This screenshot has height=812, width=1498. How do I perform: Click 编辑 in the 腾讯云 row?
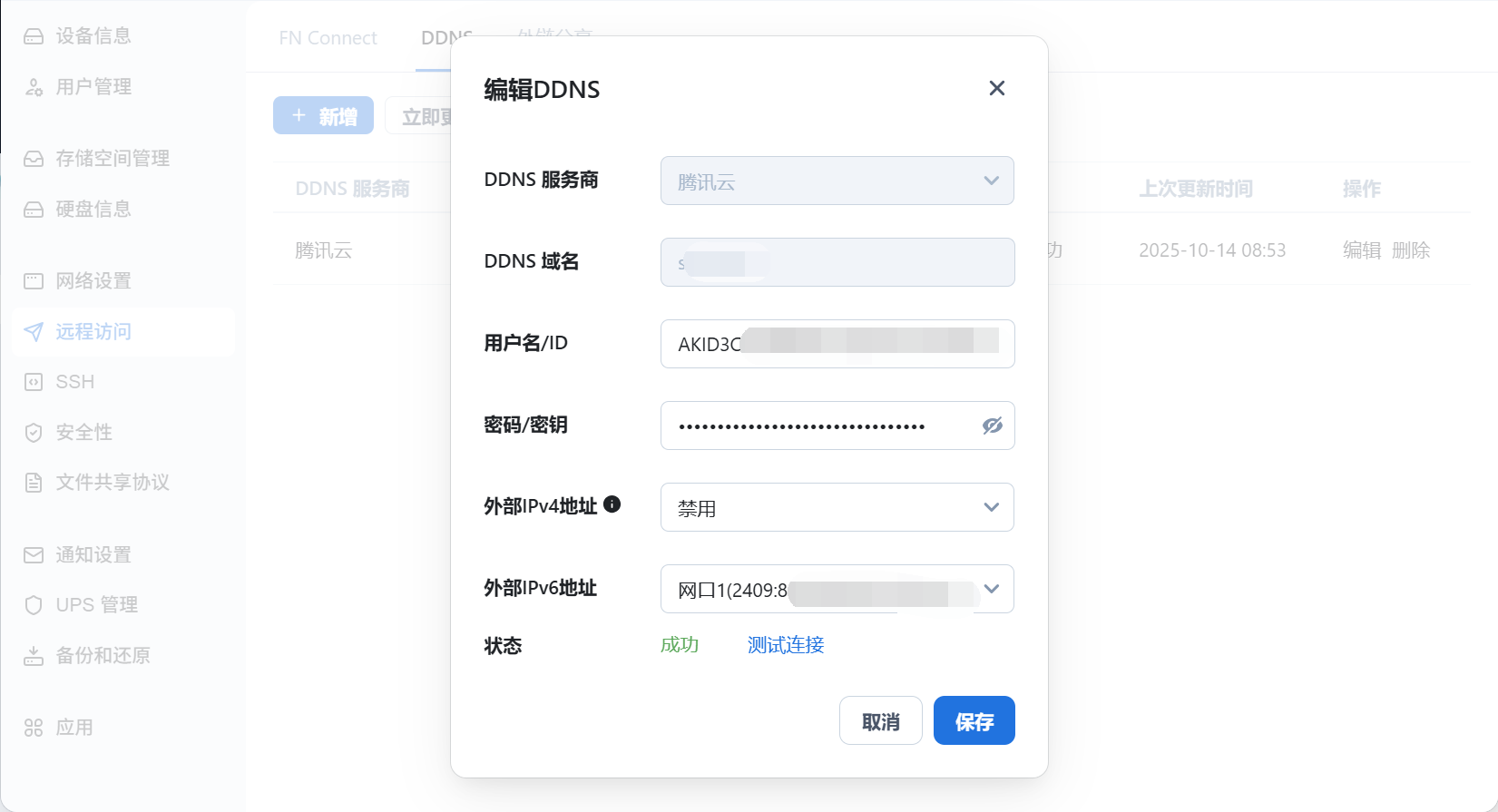point(1362,250)
